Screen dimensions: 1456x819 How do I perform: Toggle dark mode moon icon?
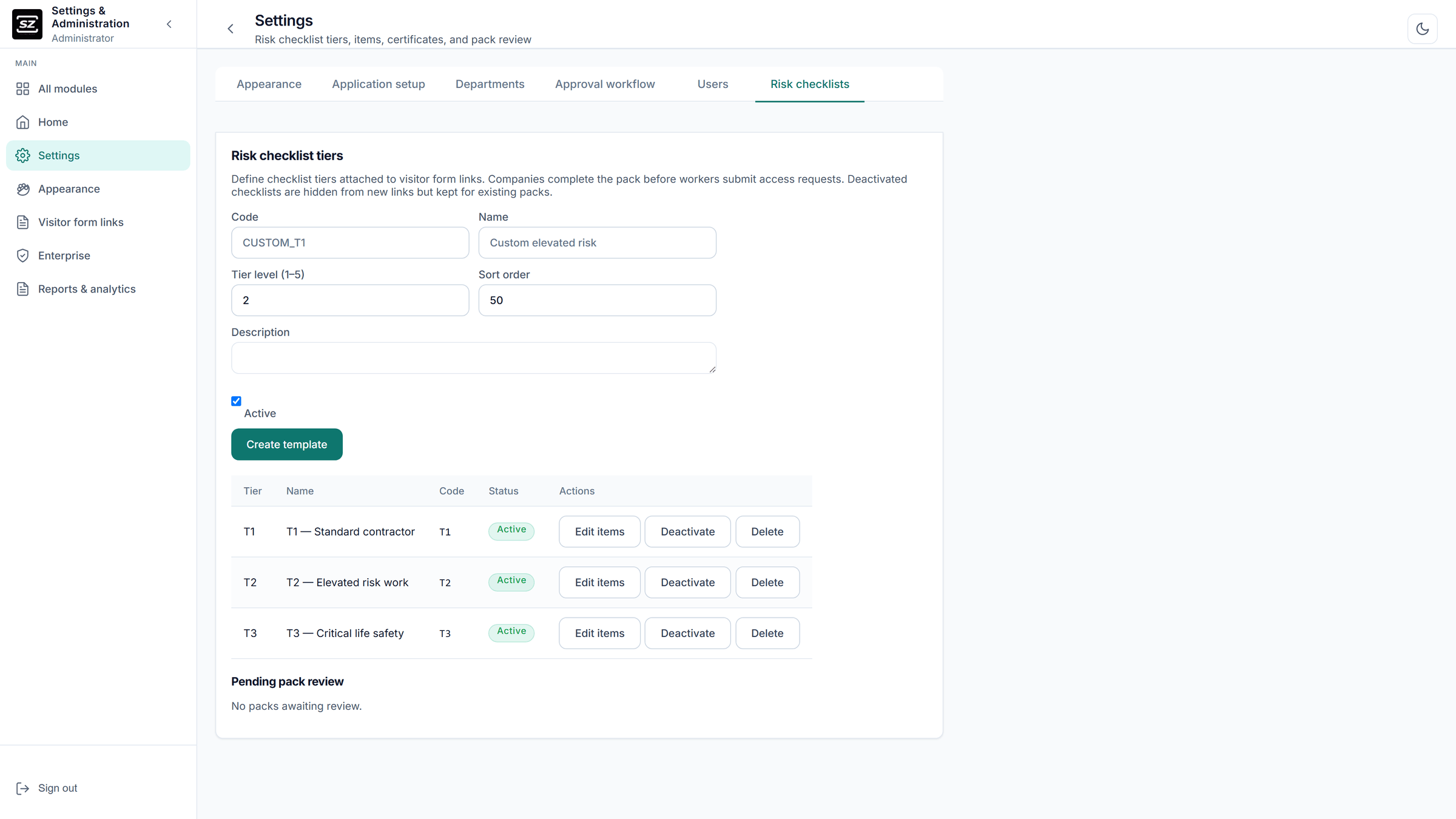click(1422, 29)
